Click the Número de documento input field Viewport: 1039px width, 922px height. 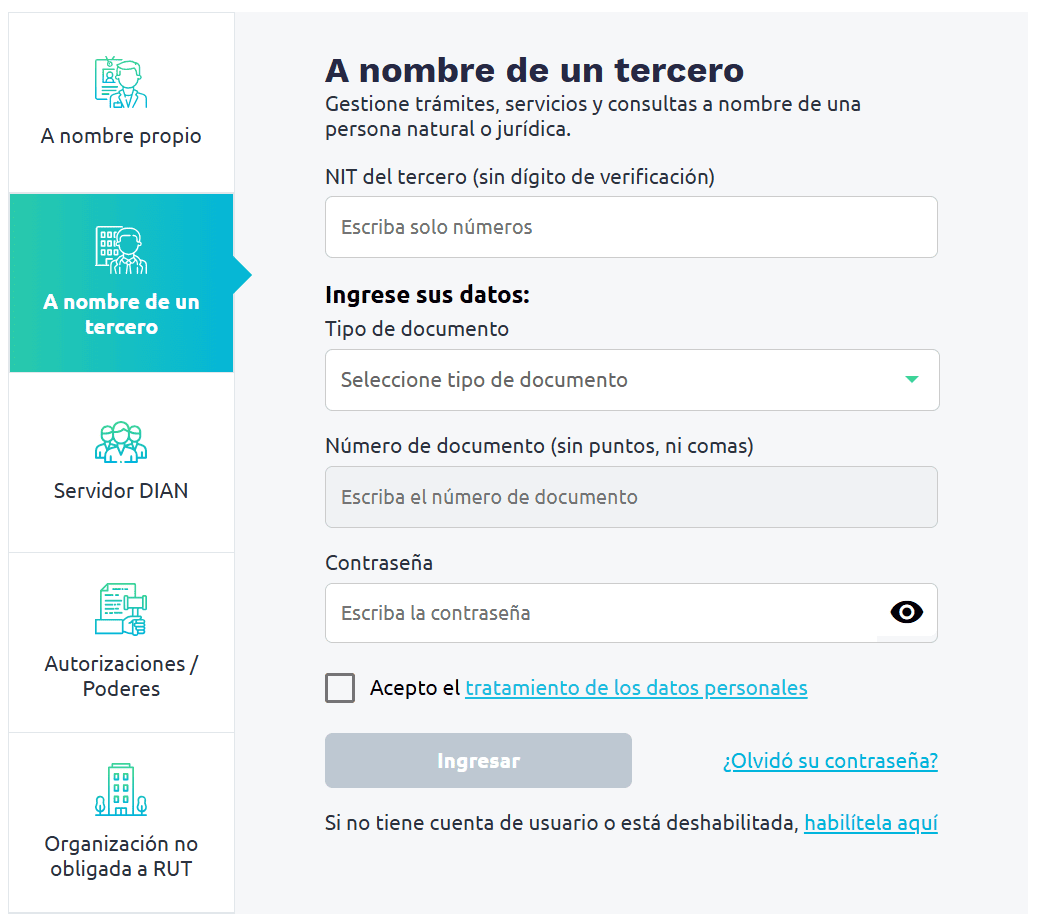630,497
